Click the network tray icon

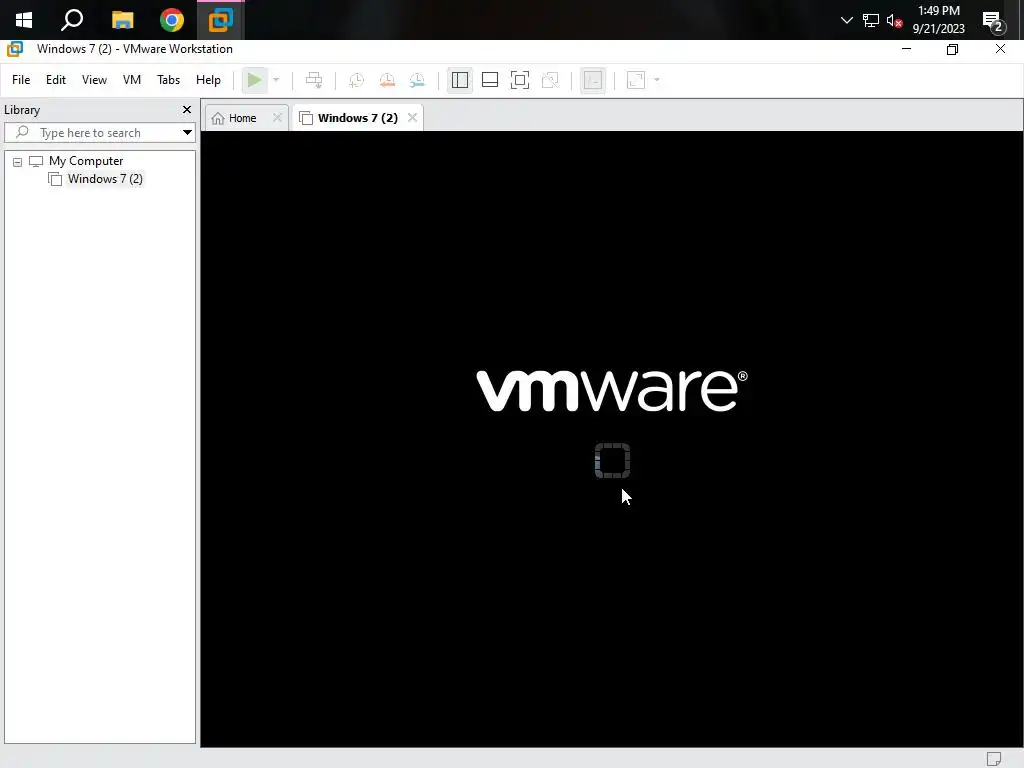click(x=871, y=20)
